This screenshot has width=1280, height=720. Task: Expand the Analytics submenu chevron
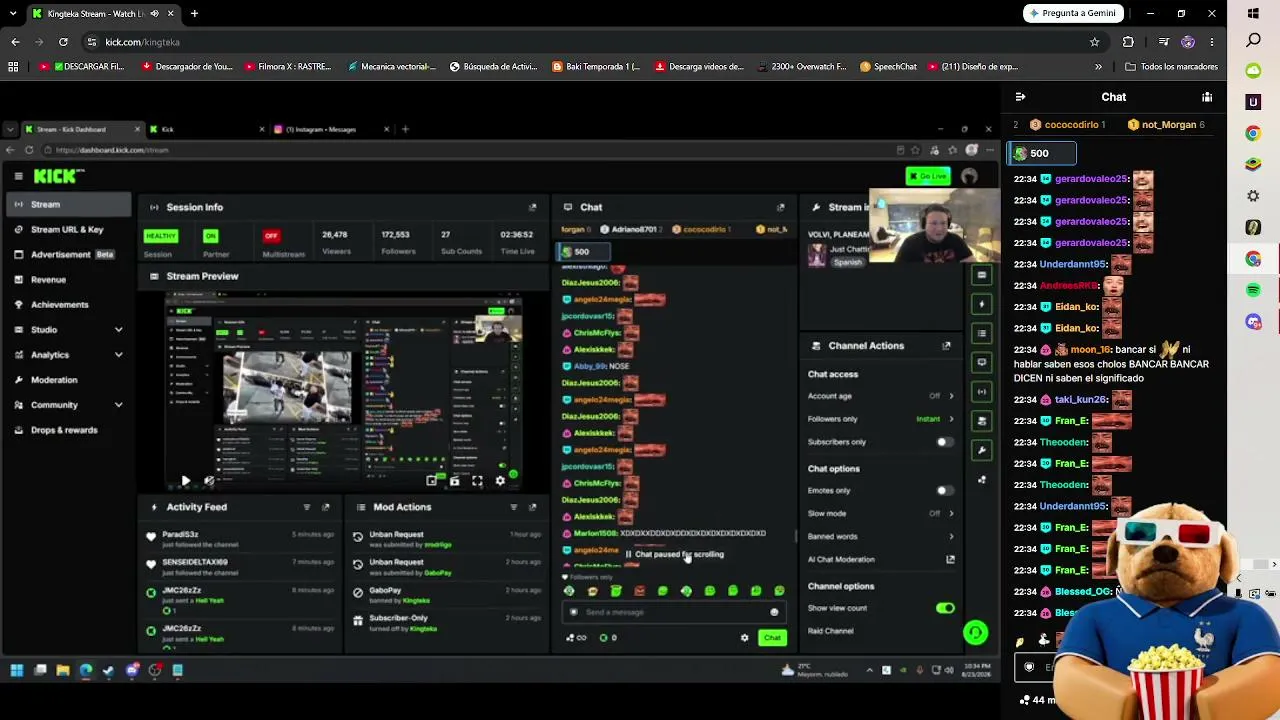(118, 354)
